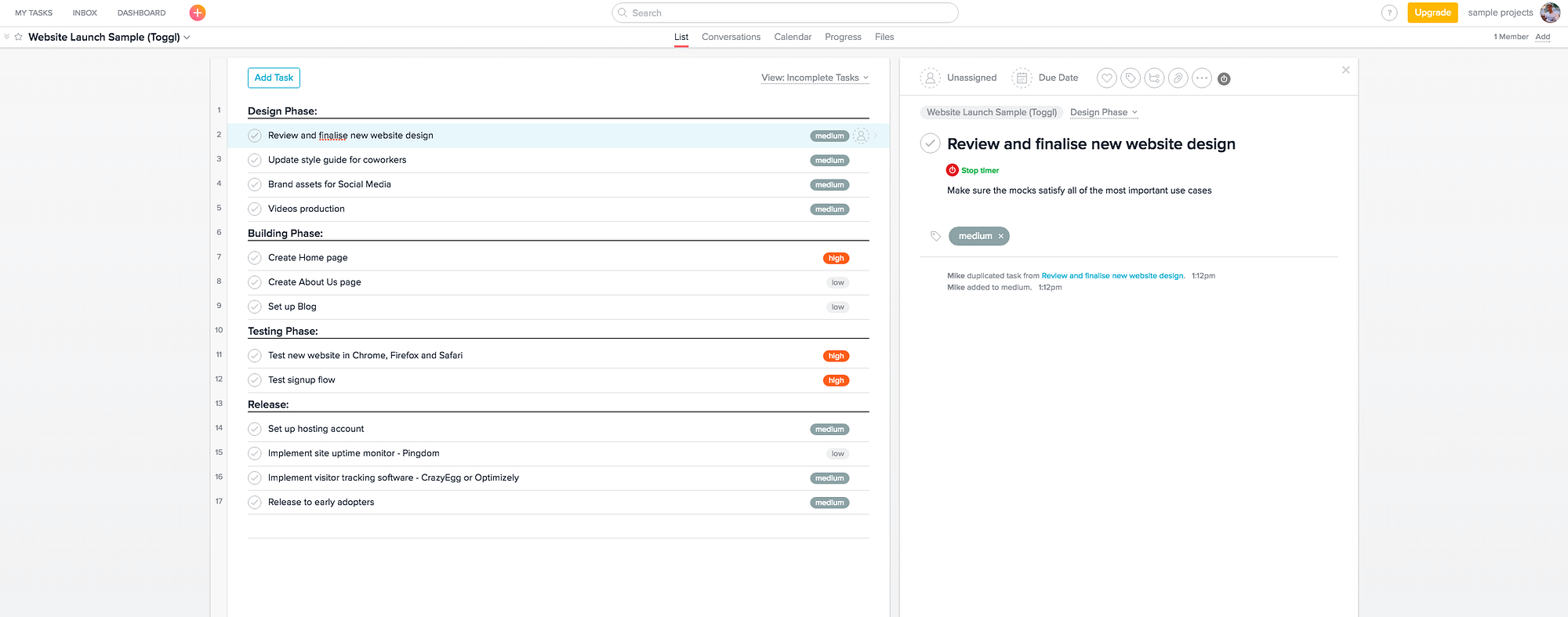This screenshot has height=617, width=1568.
Task: Open "Implement site uptime monitor - Pingdom" task
Action: [x=354, y=453]
